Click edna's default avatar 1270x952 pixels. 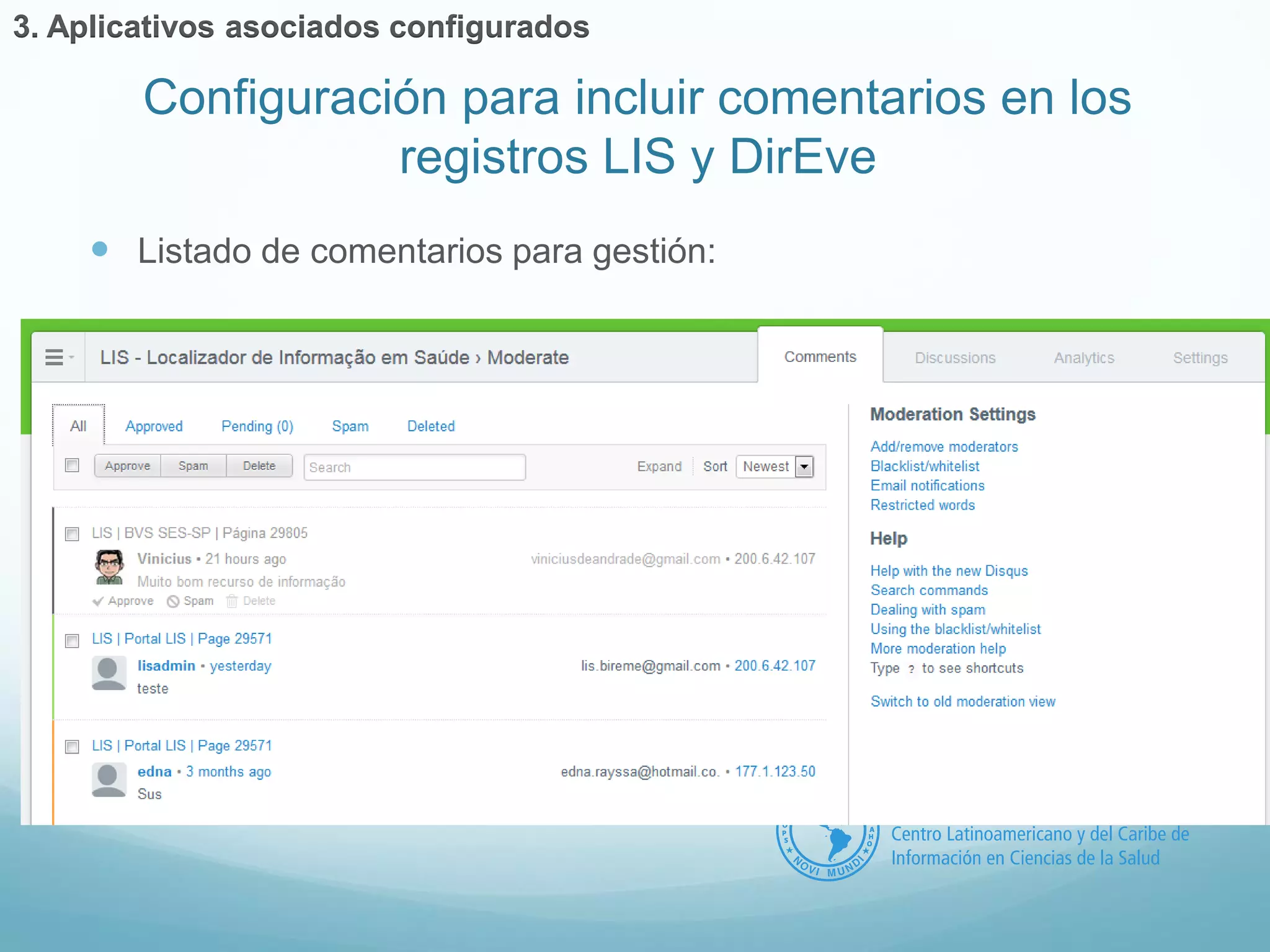pyautogui.click(x=109, y=780)
